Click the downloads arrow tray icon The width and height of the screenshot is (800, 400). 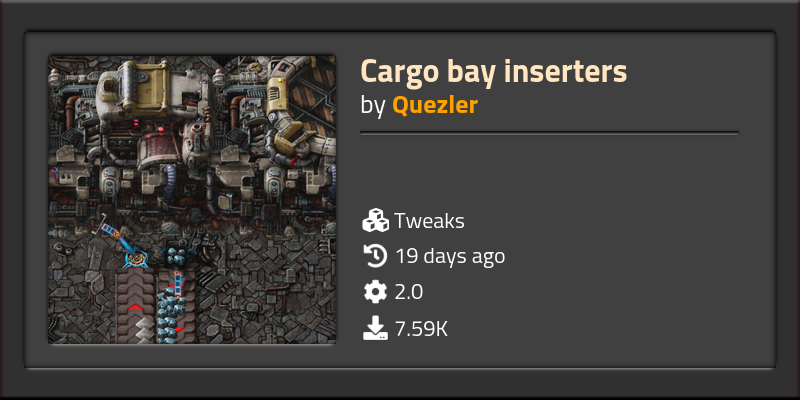coord(375,327)
